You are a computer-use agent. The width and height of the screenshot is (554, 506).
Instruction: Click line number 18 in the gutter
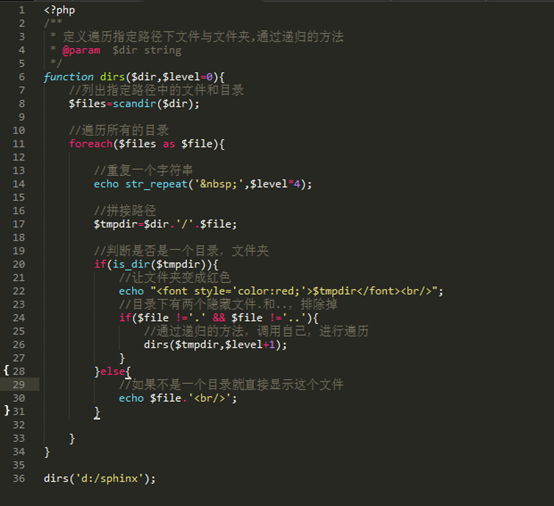point(19,237)
